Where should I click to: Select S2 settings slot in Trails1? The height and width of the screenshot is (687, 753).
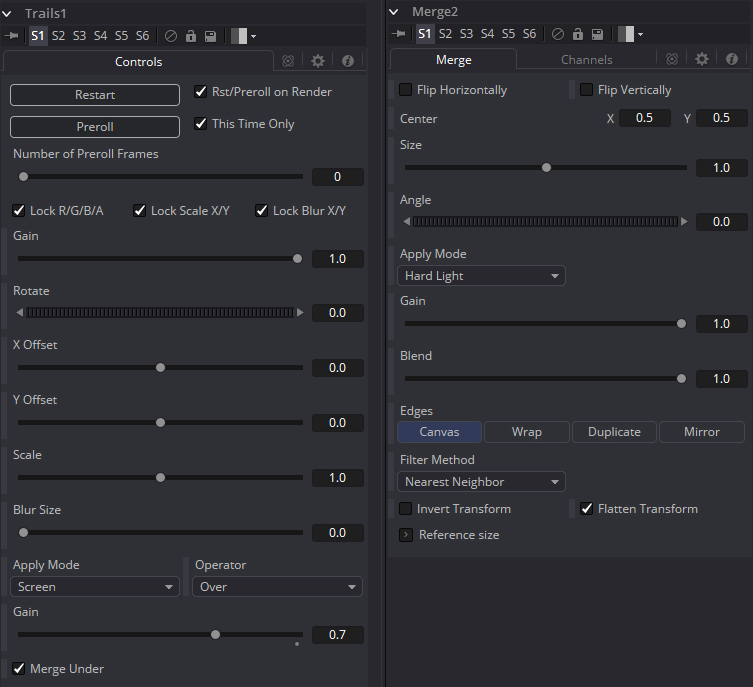58,36
